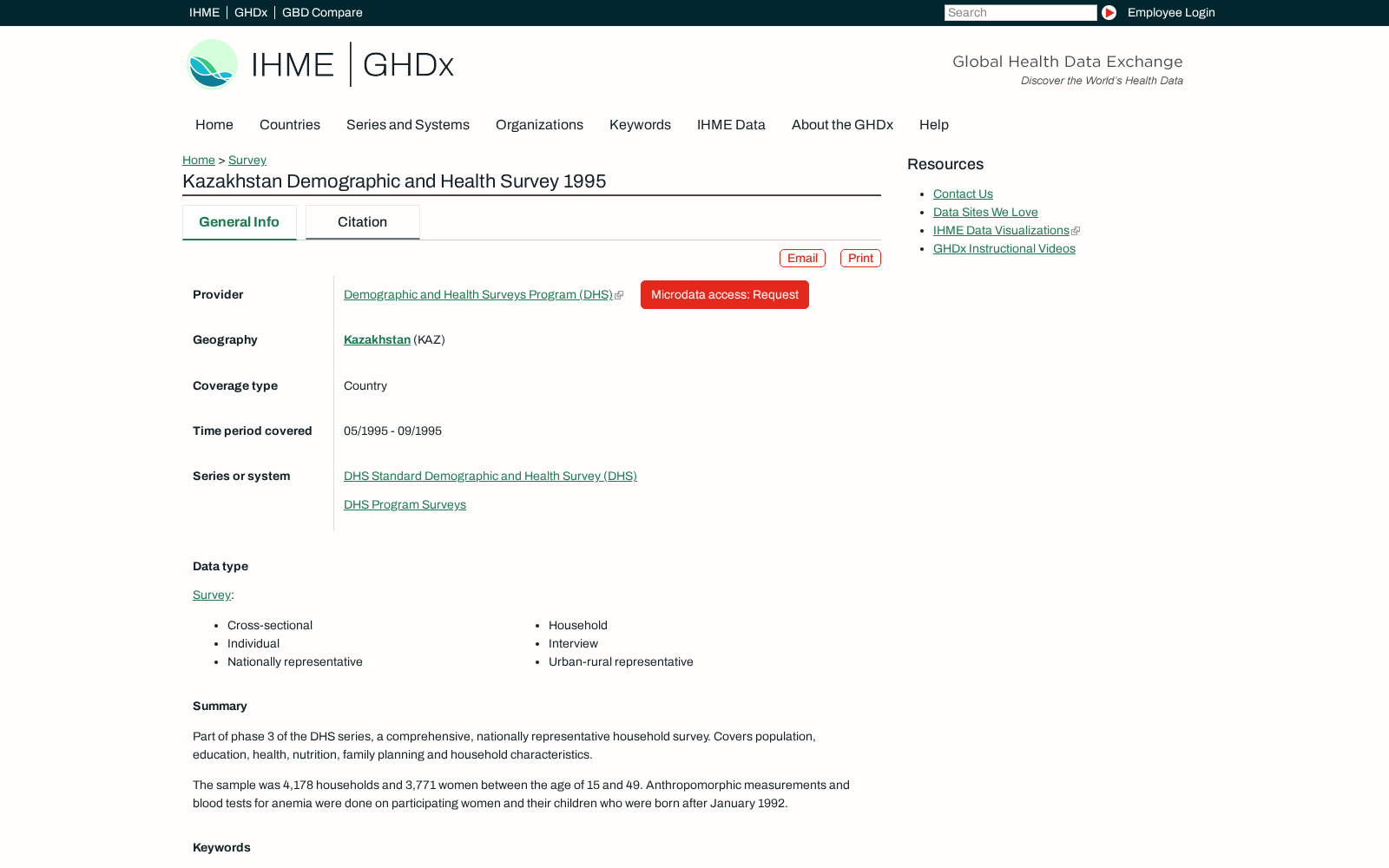
Task: Open GBD Compare in top bar
Action: pyautogui.click(x=322, y=12)
